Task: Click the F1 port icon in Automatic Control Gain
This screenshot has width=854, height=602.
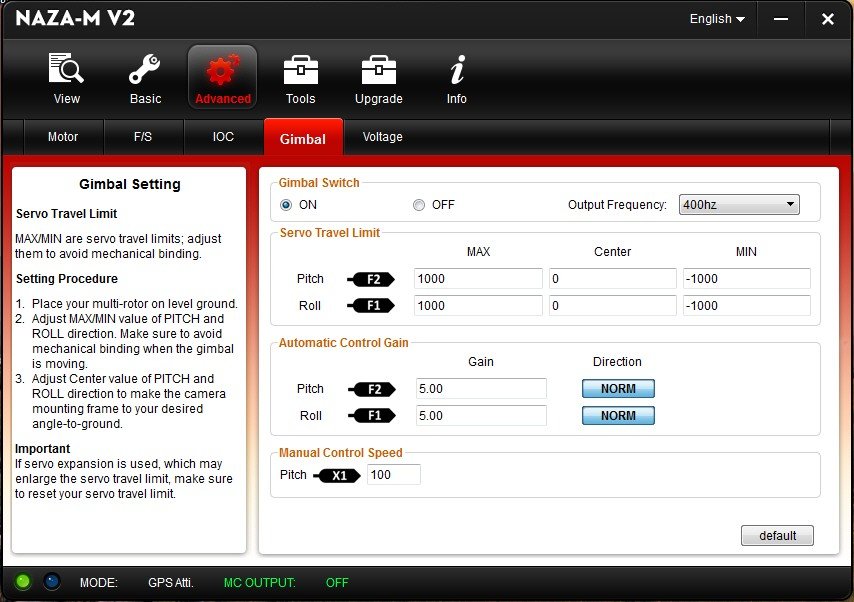Action: tap(372, 416)
